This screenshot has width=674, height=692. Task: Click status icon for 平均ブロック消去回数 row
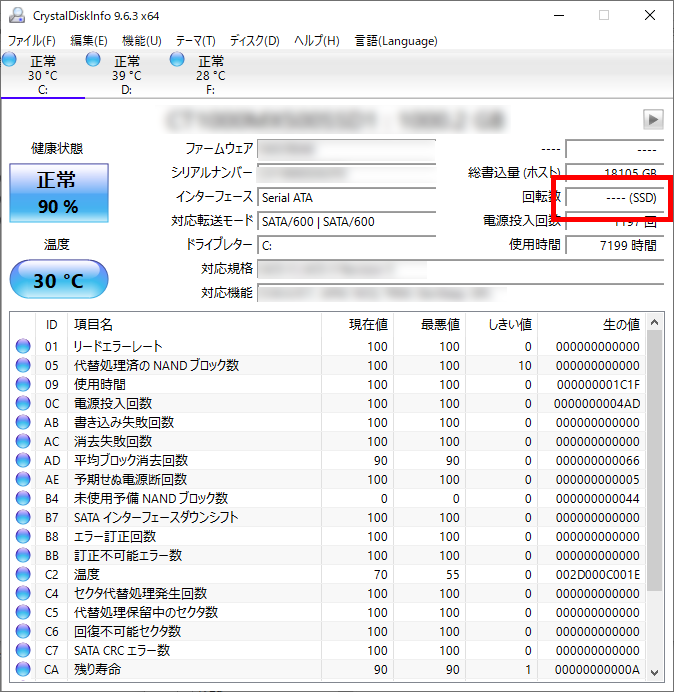(x=23, y=460)
